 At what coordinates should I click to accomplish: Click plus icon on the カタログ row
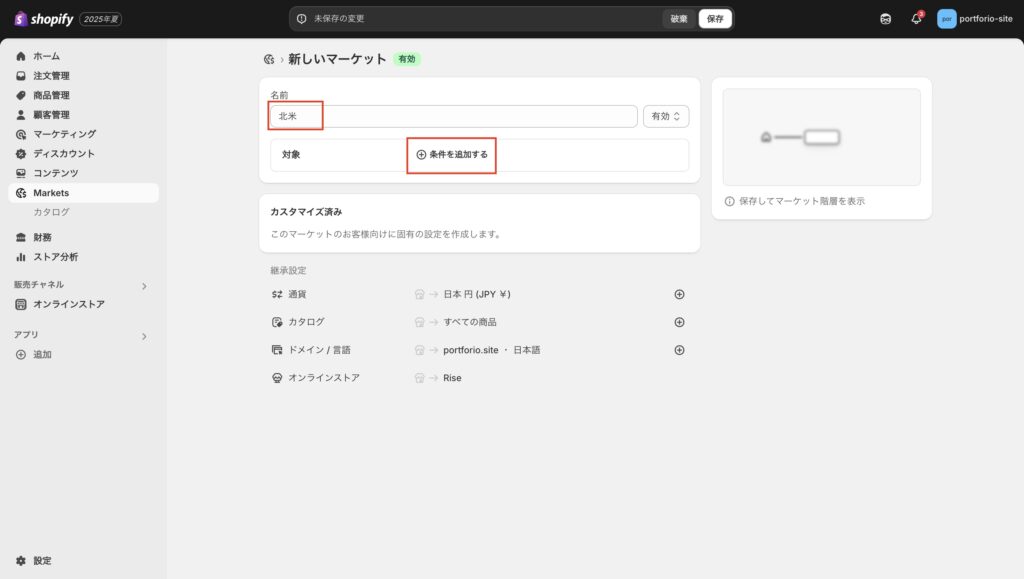coord(679,322)
